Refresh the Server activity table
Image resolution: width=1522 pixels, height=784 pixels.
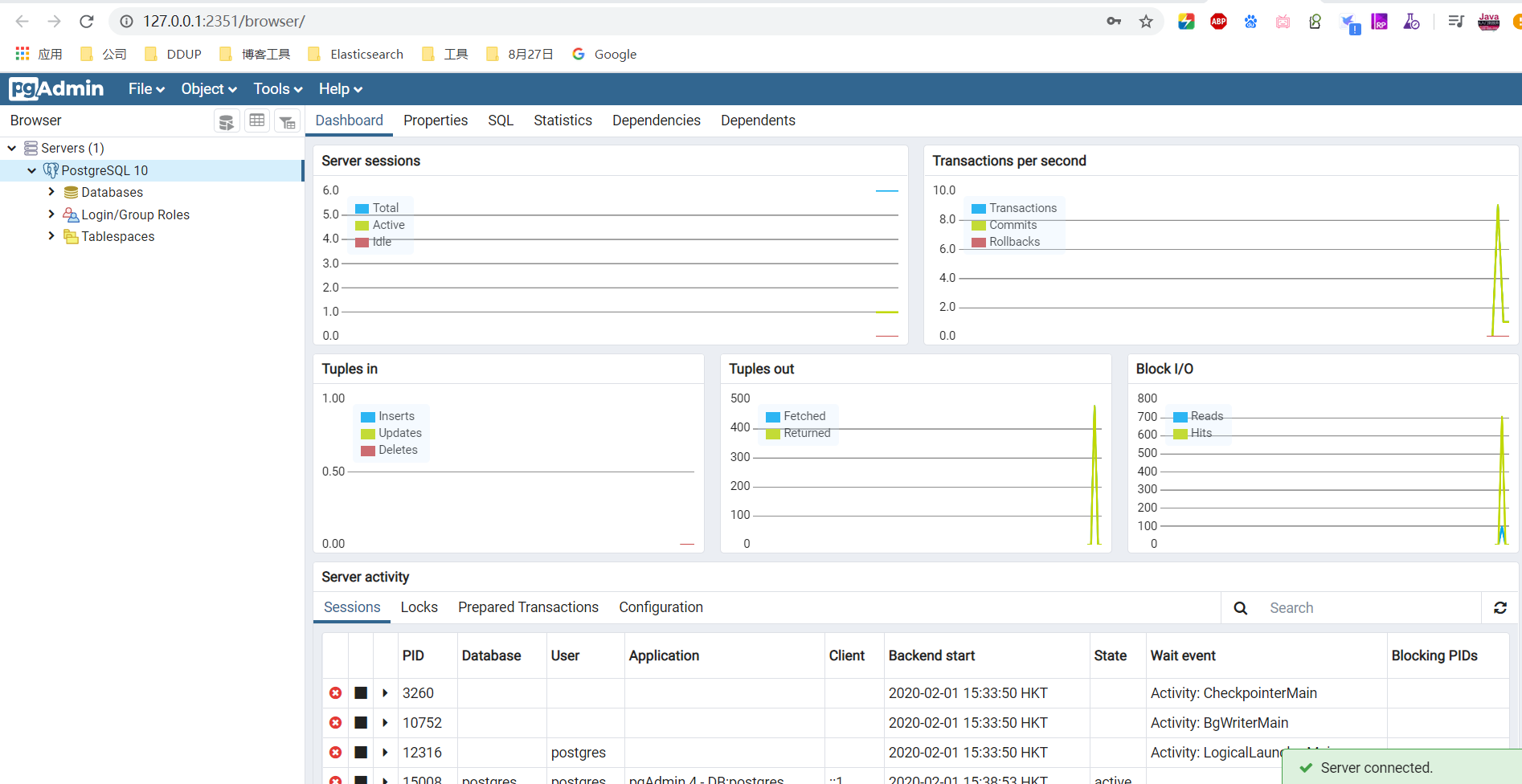point(1500,607)
